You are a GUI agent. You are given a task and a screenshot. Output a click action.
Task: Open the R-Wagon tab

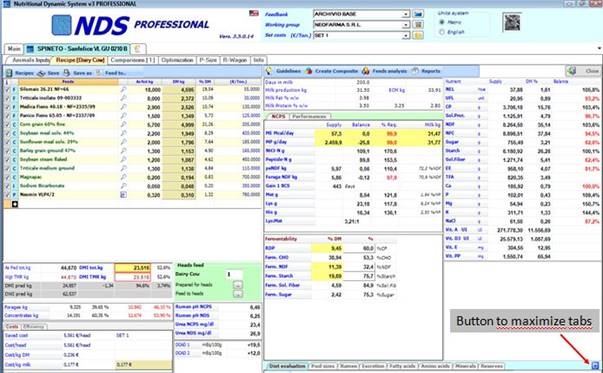coord(235,60)
